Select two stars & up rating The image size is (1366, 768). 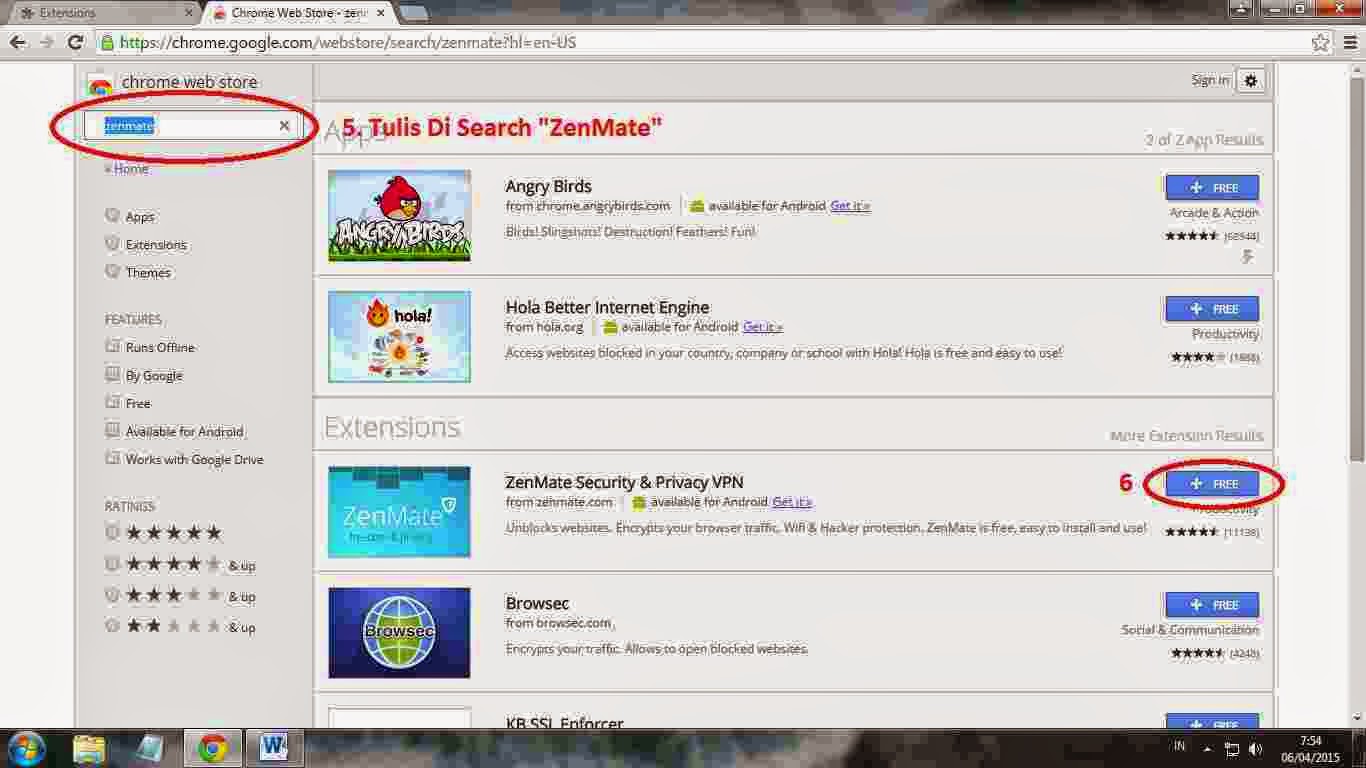tap(112, 626)
